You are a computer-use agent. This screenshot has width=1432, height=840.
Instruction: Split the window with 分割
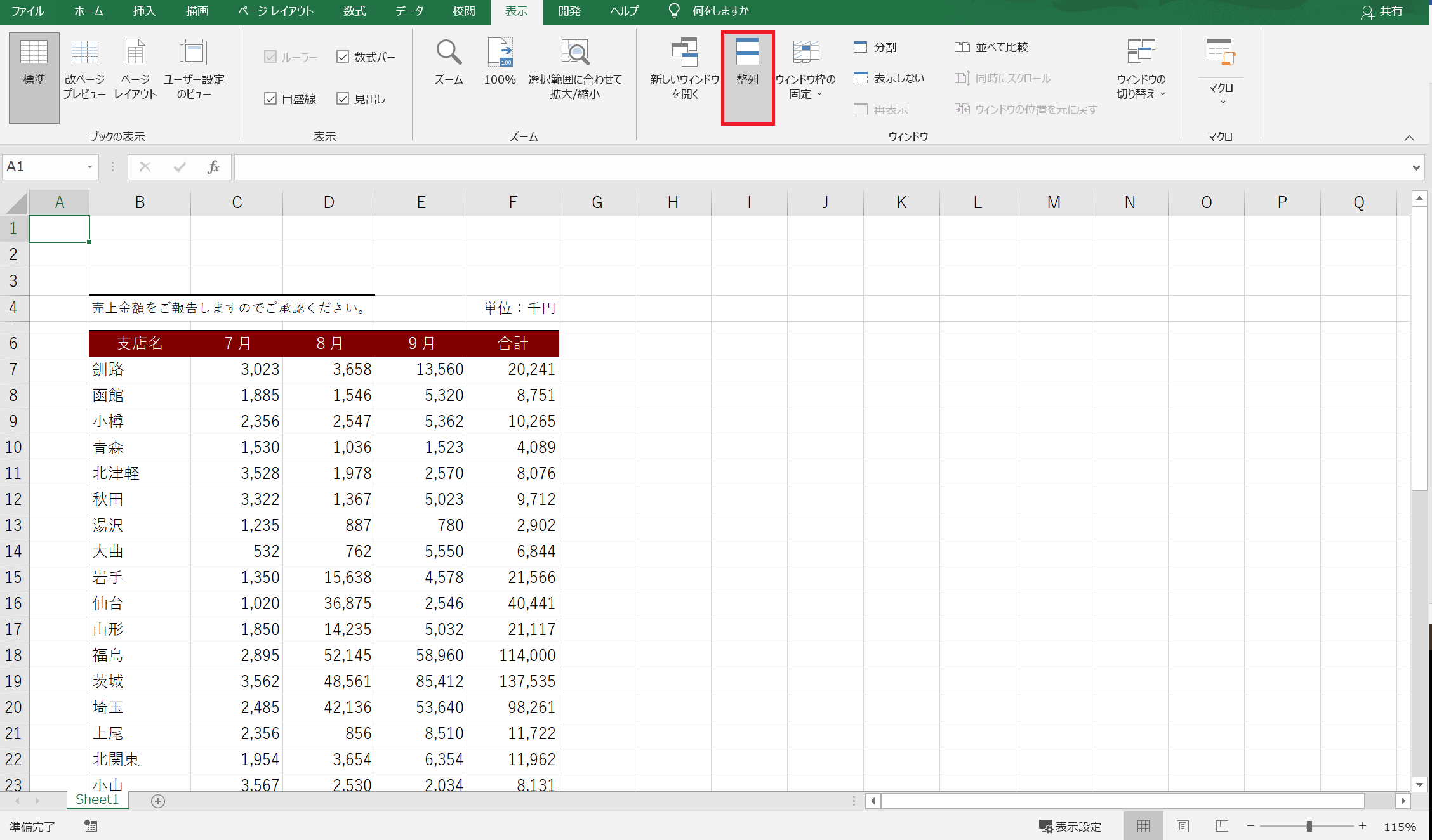coord(875,47)
